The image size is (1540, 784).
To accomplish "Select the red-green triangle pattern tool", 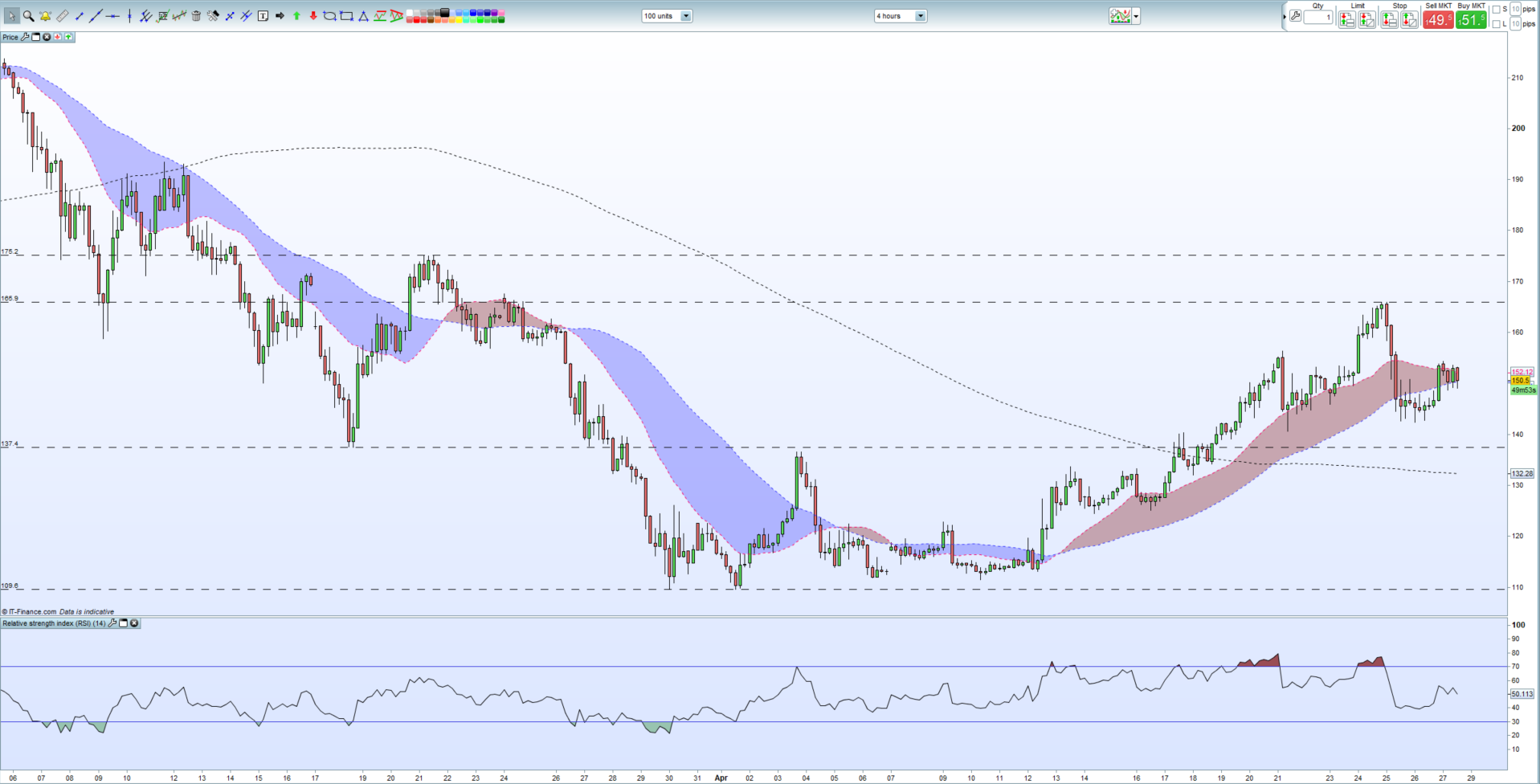I will tap(396, 16).
